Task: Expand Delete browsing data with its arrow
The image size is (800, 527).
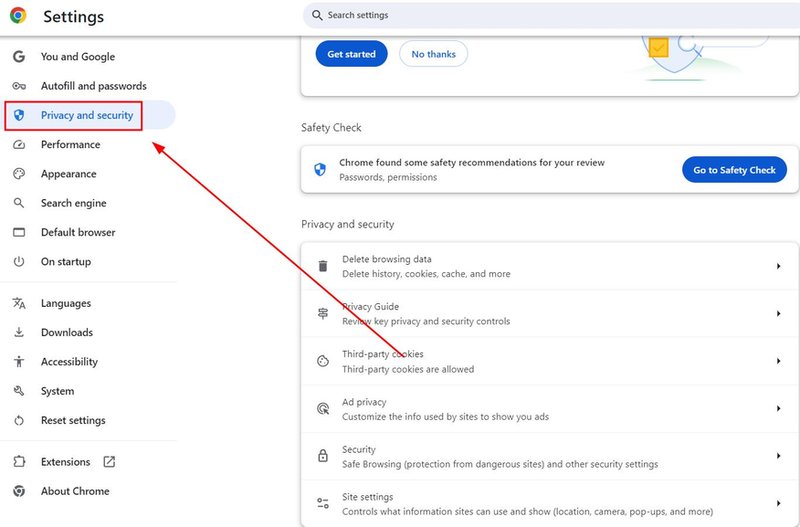Action: (779, 266)
